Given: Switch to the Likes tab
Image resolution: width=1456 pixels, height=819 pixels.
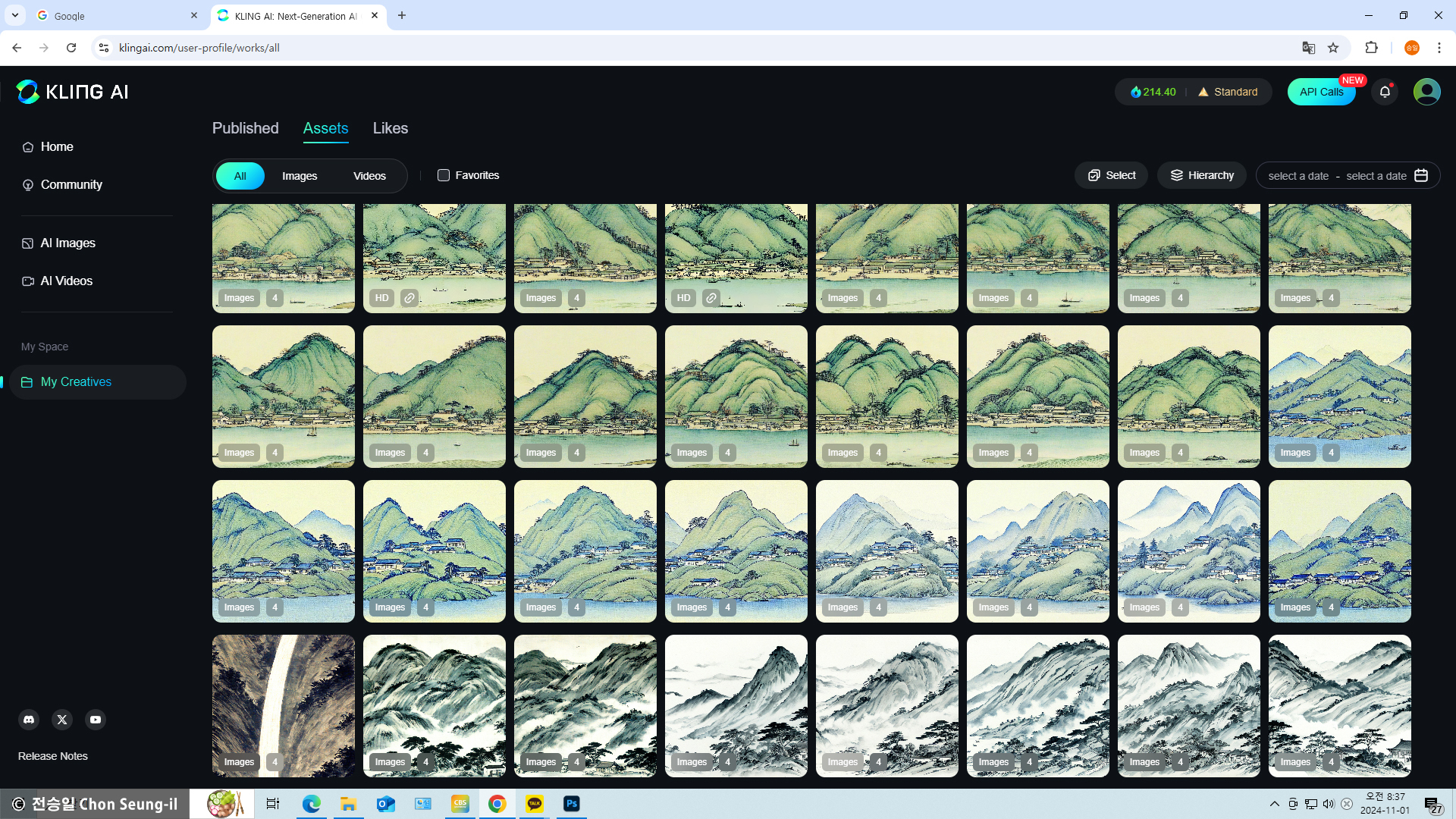Looking at the screenshot, I should tap(390, 128).
